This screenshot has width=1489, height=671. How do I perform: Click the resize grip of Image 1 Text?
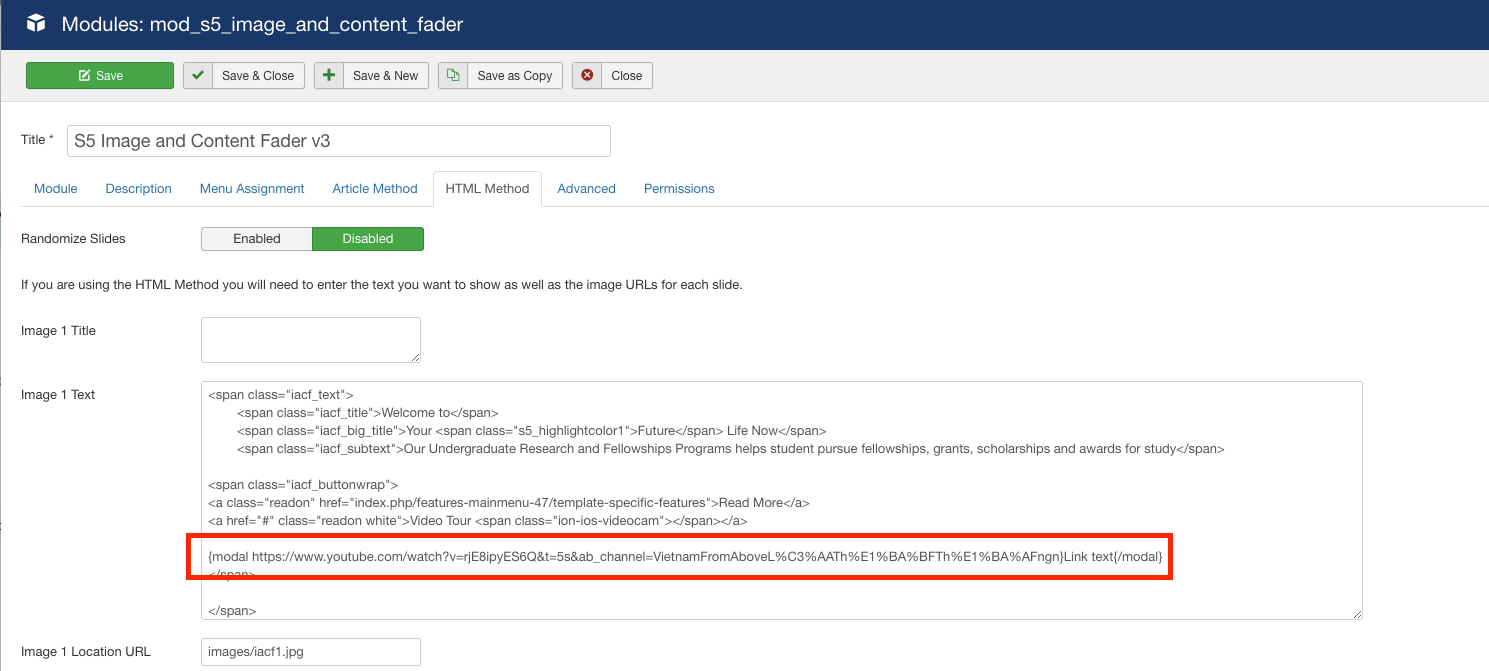pyautogui.click(x=1356, y=613)
